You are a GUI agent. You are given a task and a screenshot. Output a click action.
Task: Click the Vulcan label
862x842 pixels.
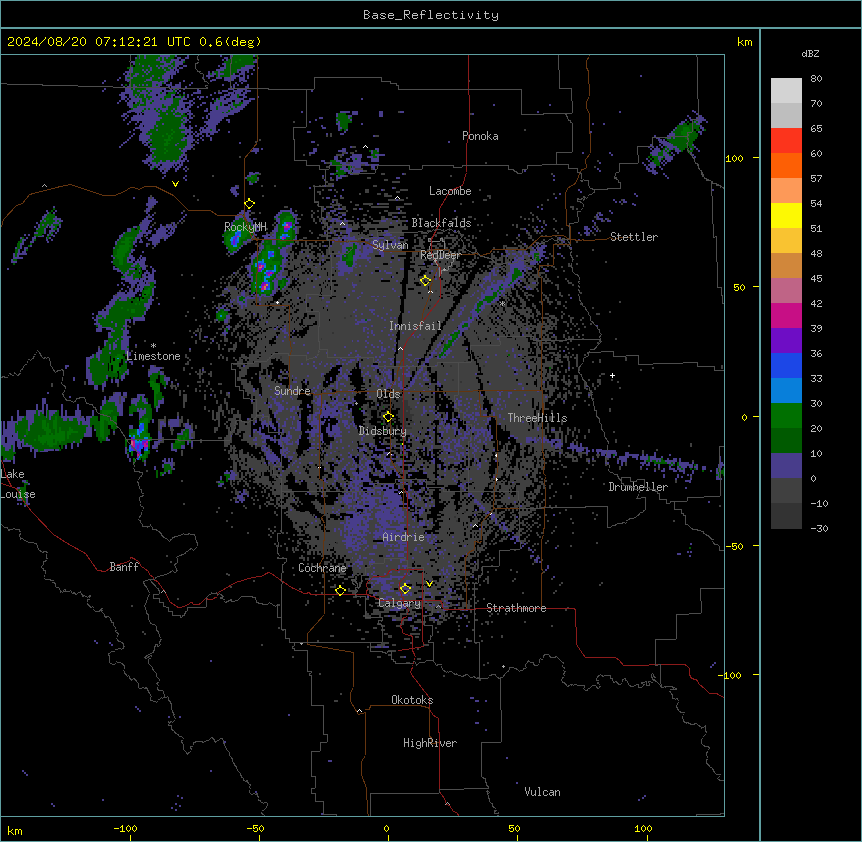tap(542, 792)
